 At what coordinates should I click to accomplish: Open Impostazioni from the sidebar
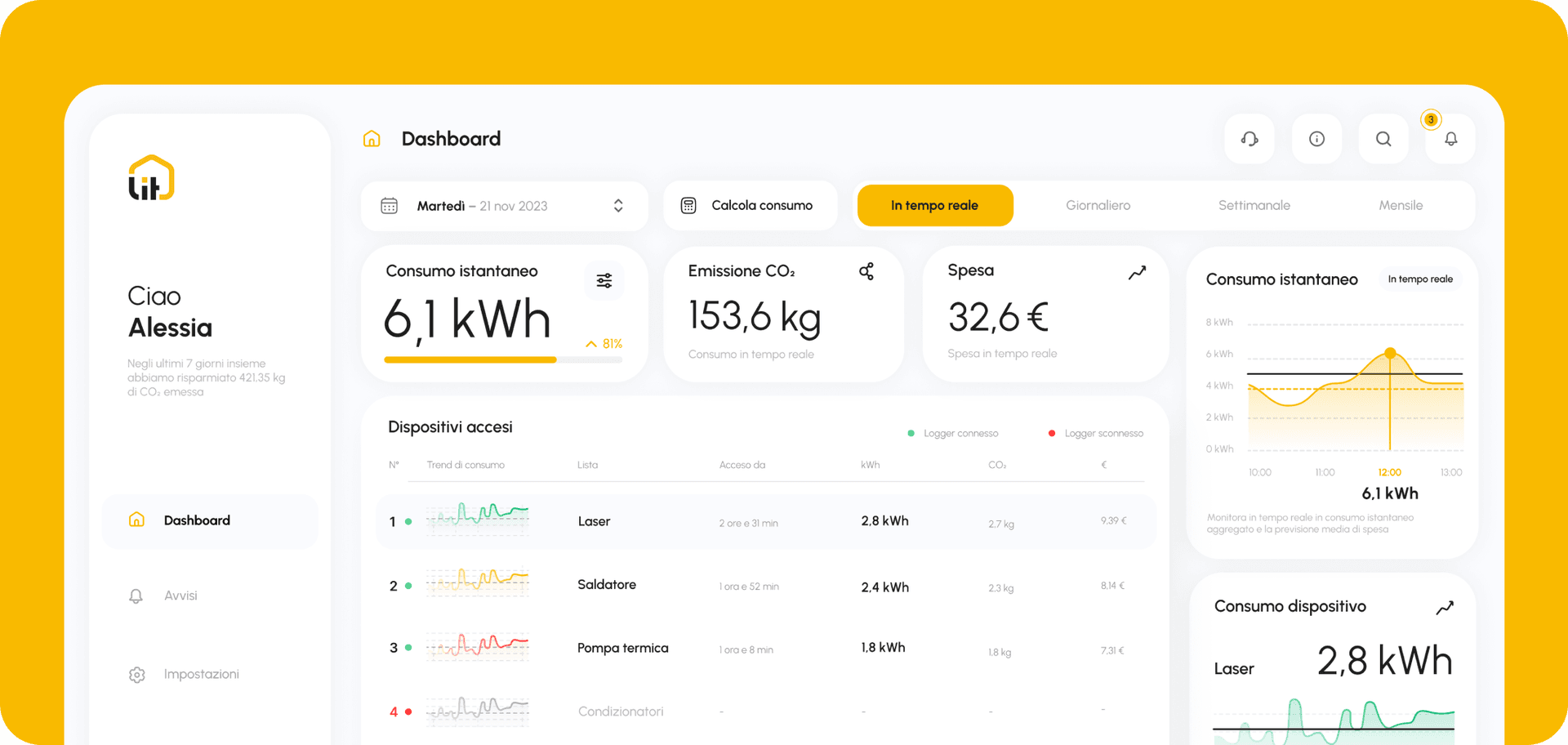tap(201, 674)
